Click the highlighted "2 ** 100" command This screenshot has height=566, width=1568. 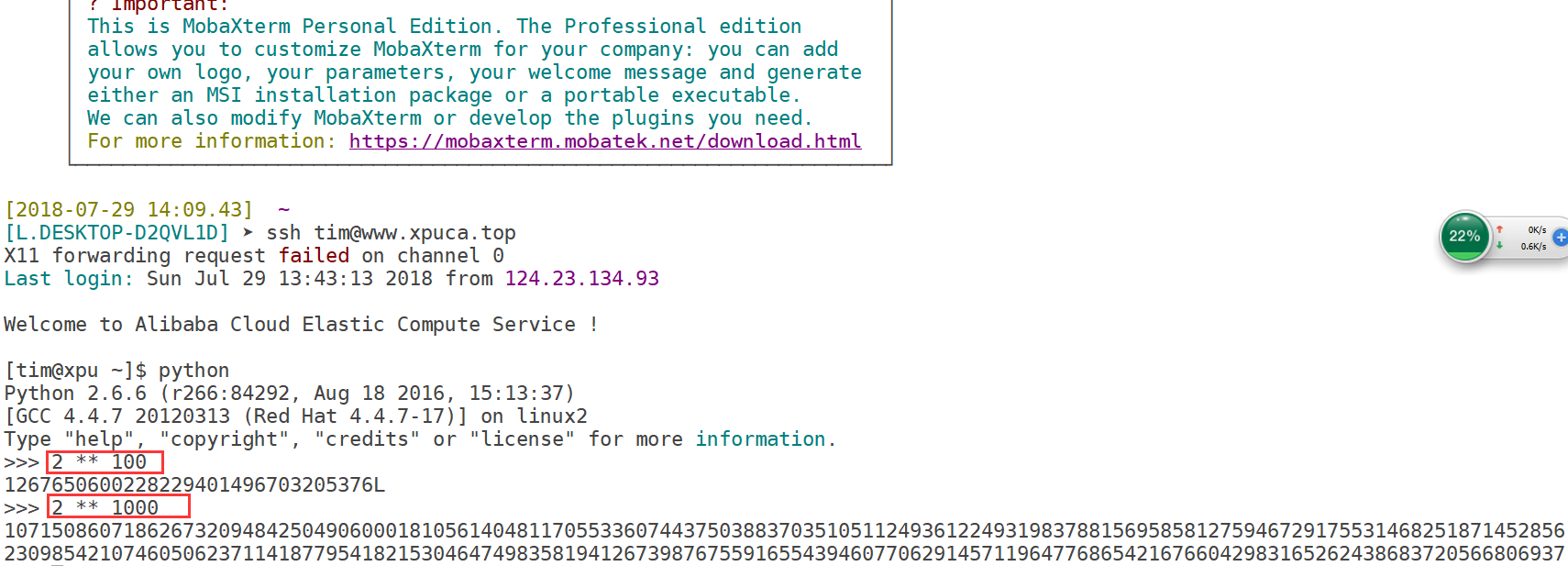(105, 462)
